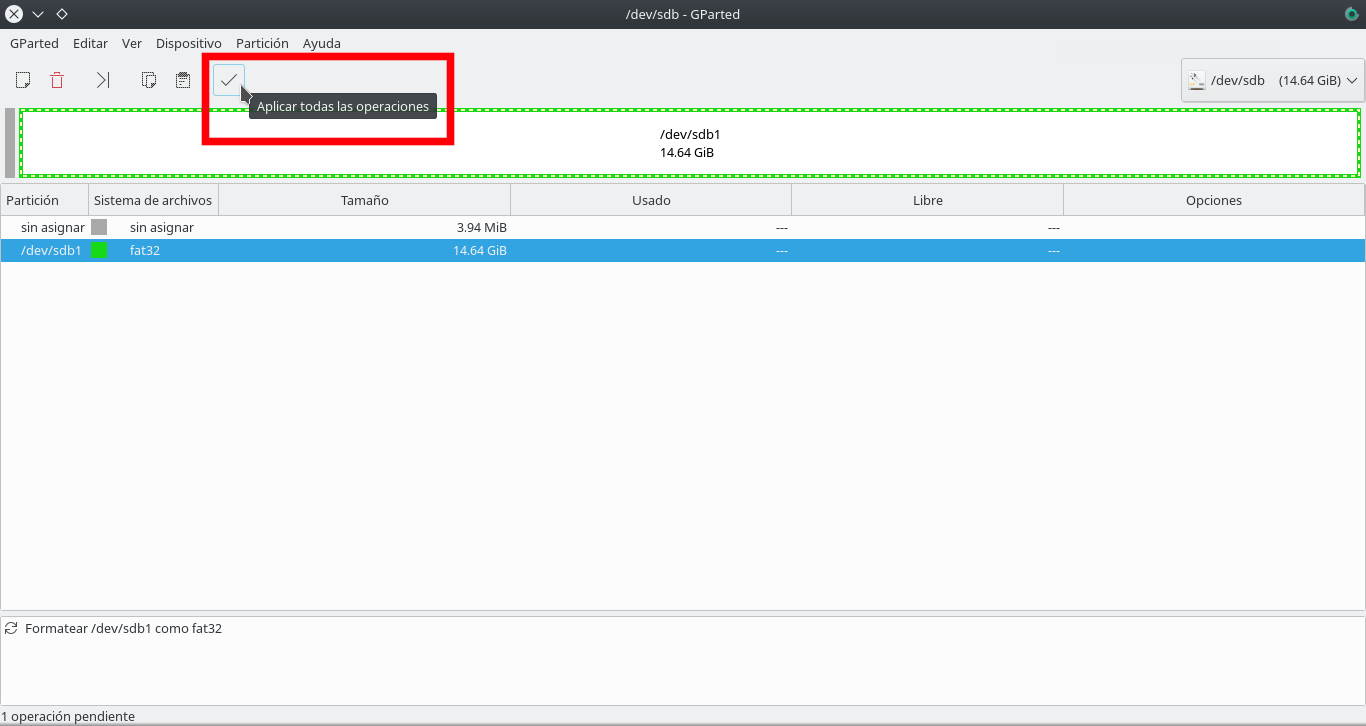Click the Libre column header
The image size is (1366, 726).
pyautogui.click(x=928, y=200)
